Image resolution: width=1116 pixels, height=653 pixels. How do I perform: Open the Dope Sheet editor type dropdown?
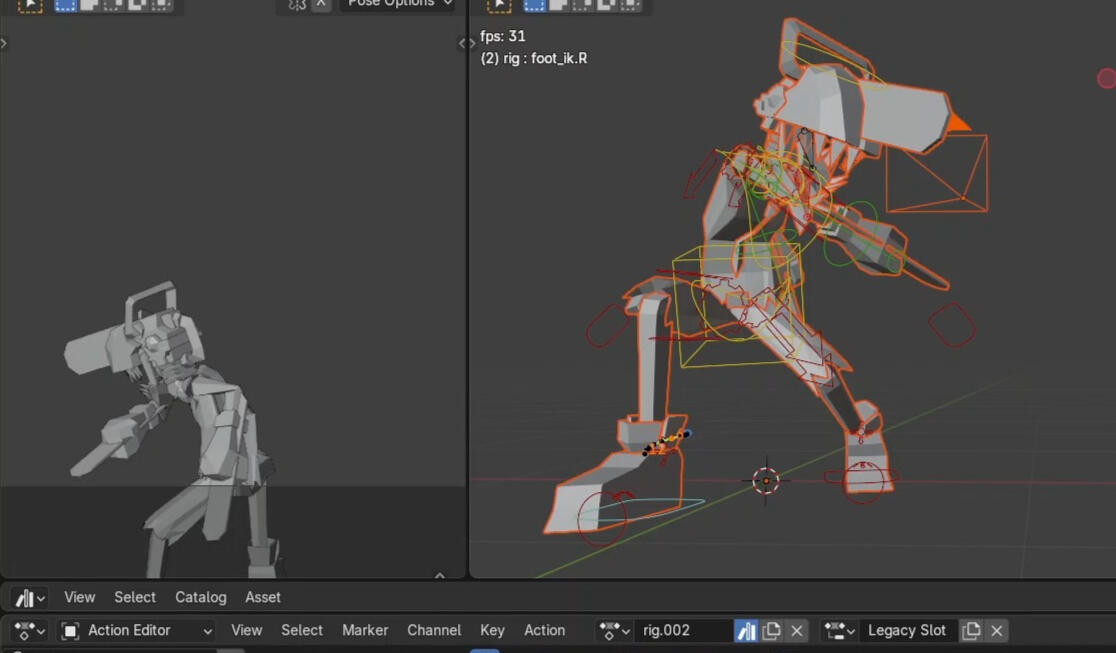(x=28, y=631)
